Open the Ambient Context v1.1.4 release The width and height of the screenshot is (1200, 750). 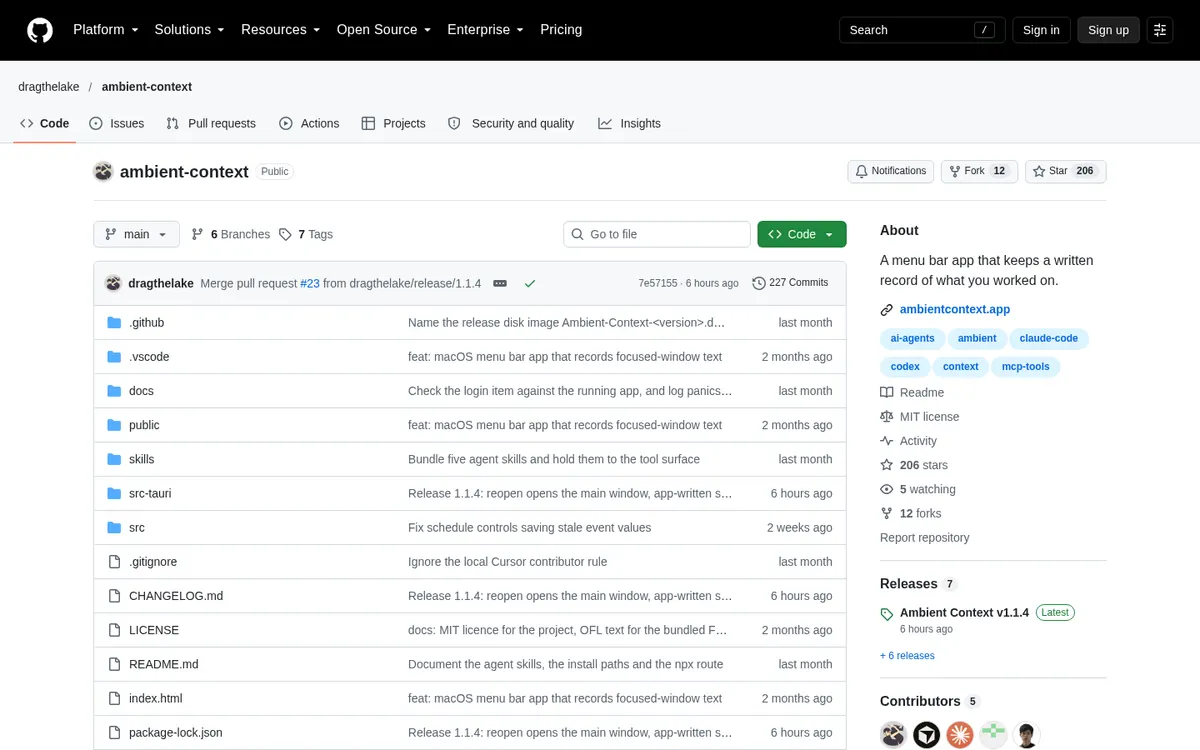click(x=964, y=613)
